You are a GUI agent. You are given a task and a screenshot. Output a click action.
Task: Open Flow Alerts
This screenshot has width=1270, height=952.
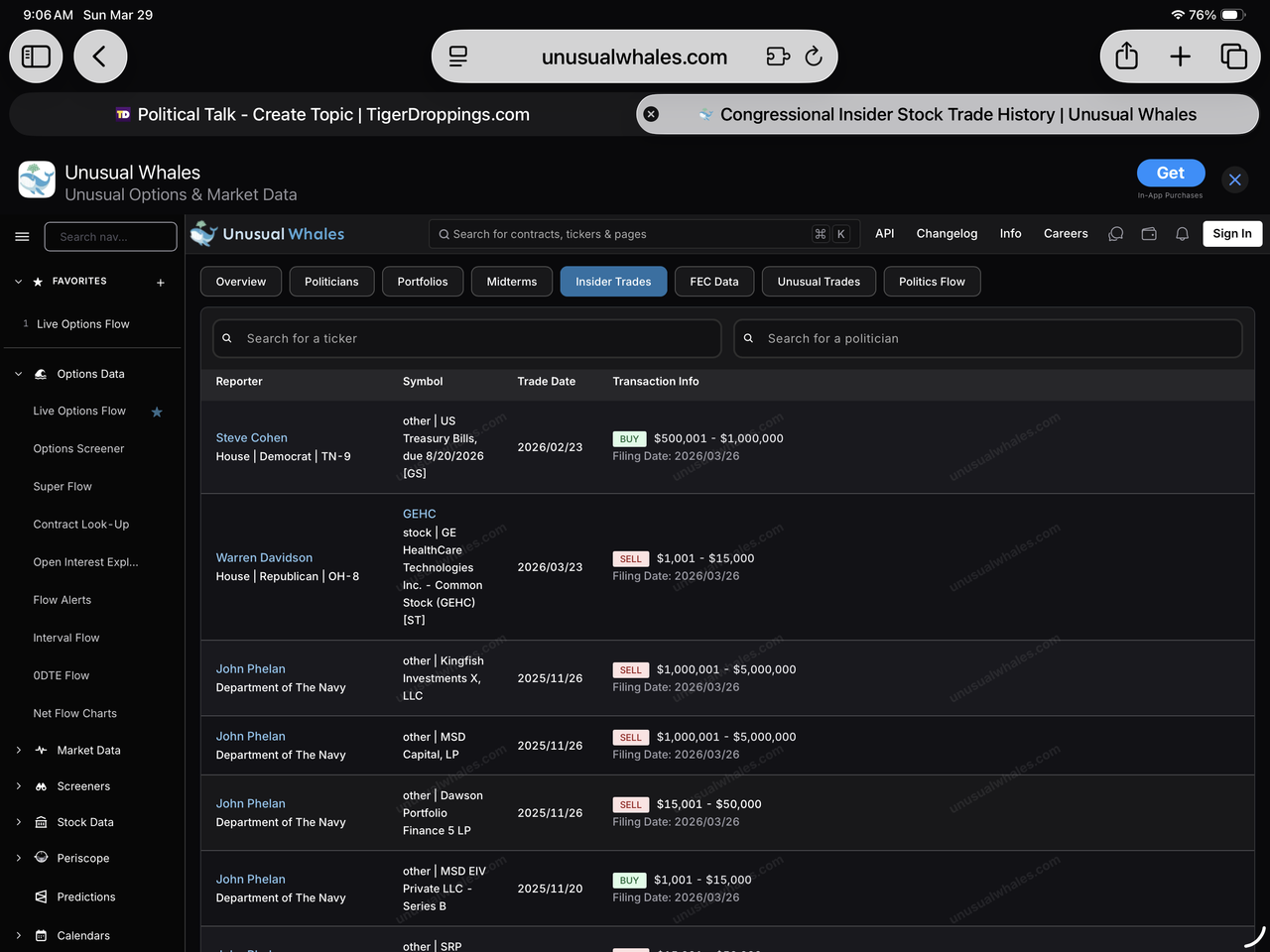63,600
